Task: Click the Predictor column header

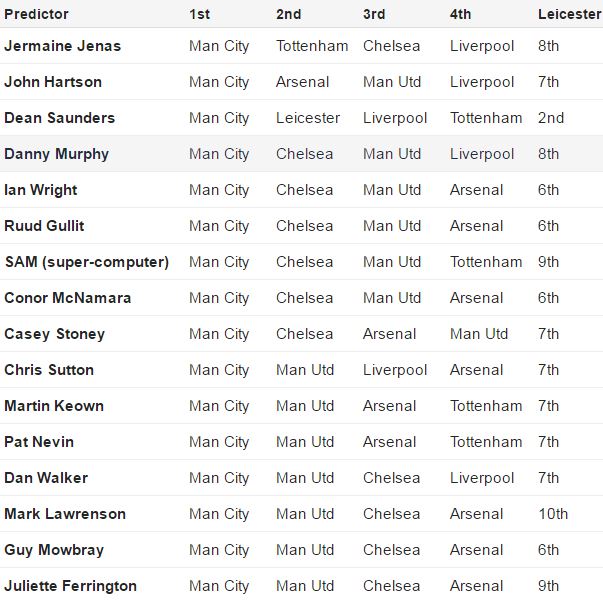Action: pyautogui.click(x=36, y=14)
